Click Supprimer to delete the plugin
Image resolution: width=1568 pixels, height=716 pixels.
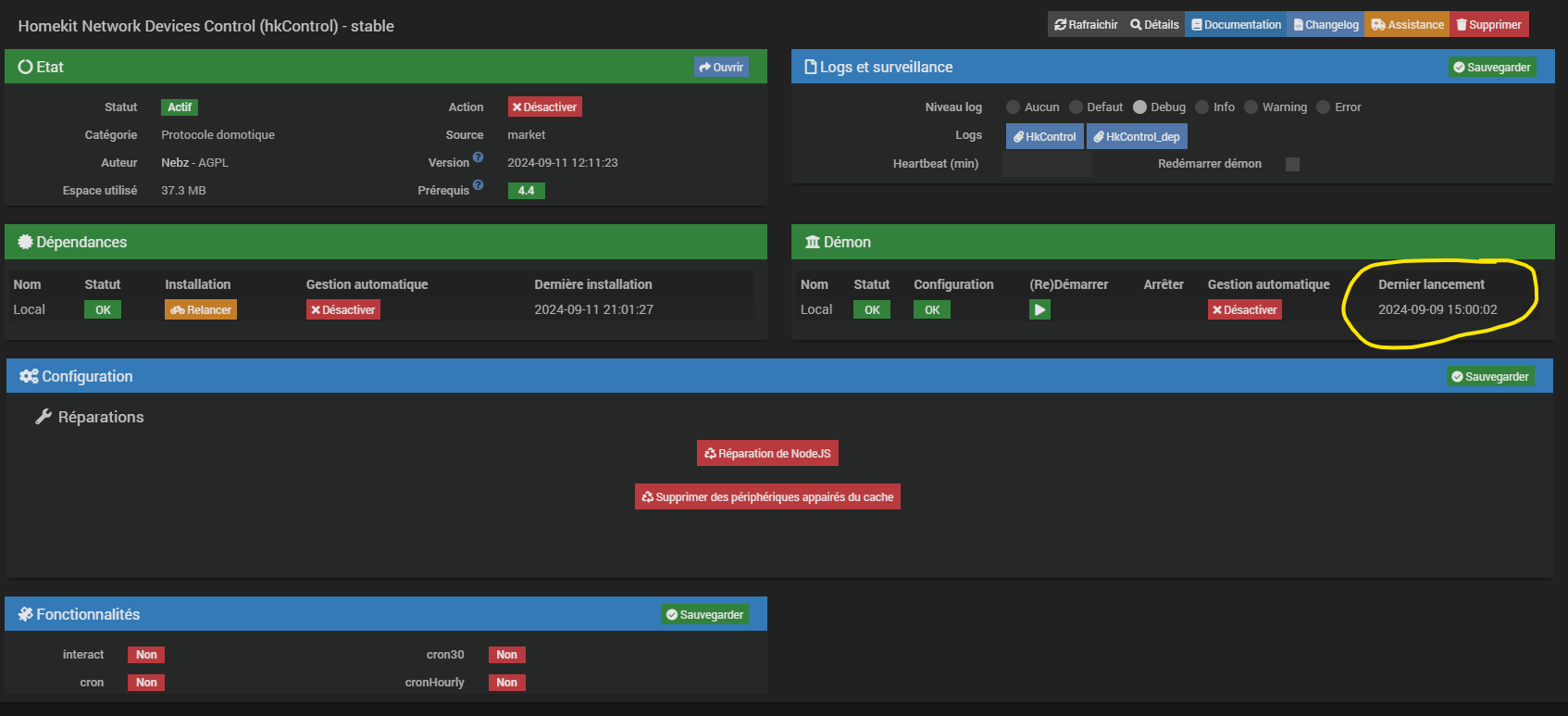(1488, 25)
